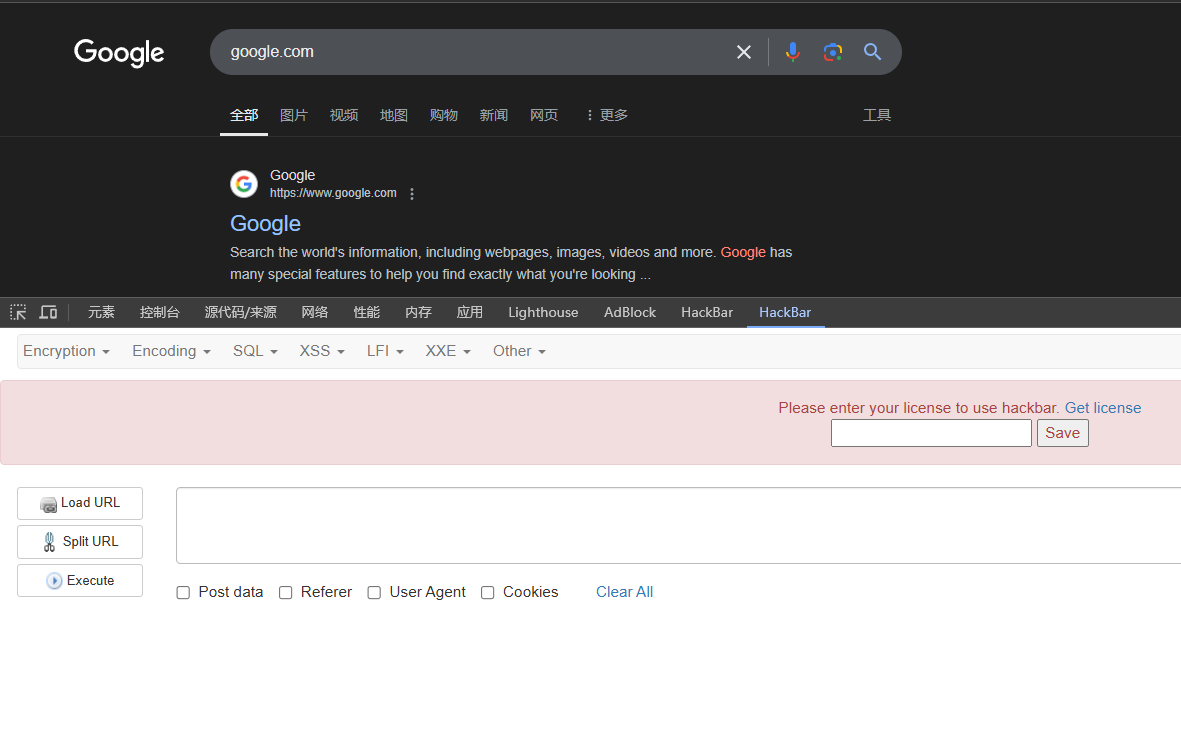Viewport: 1181px width, 739px height.
Task: Toggle device toolbar icon in DevTools
Action: point(48,312)
